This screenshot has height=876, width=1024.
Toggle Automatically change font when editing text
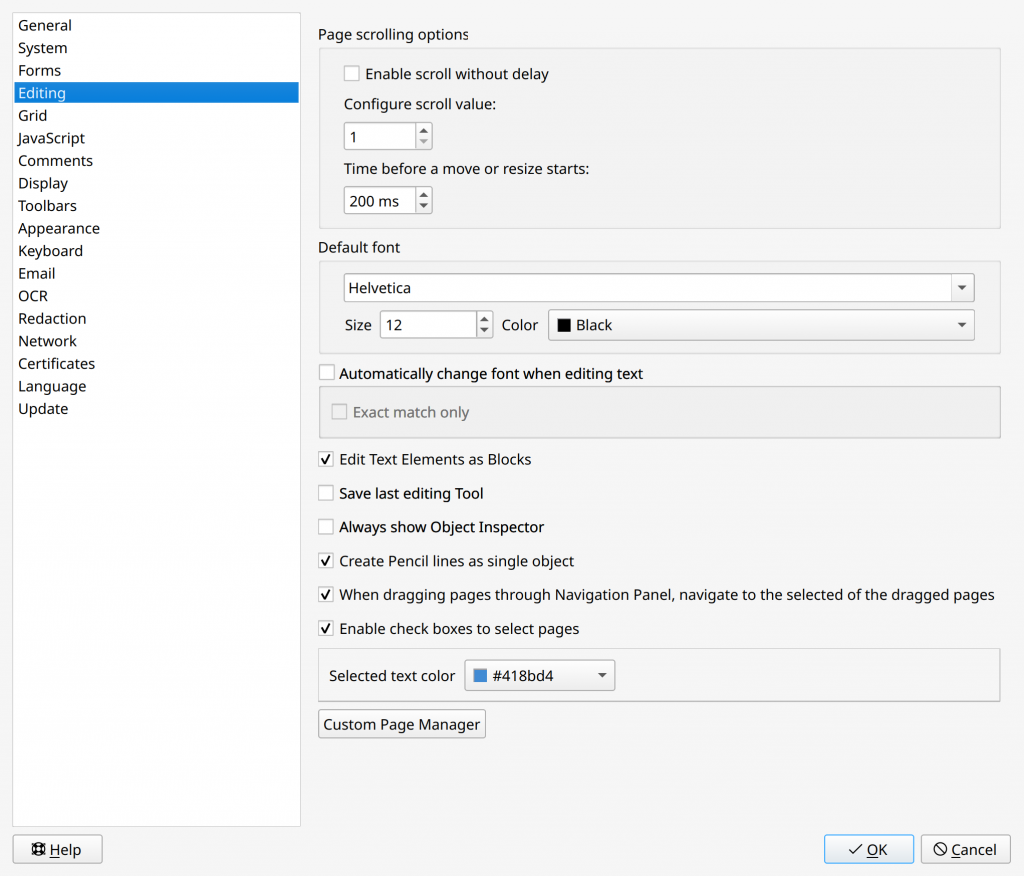[x=326, y=372]
